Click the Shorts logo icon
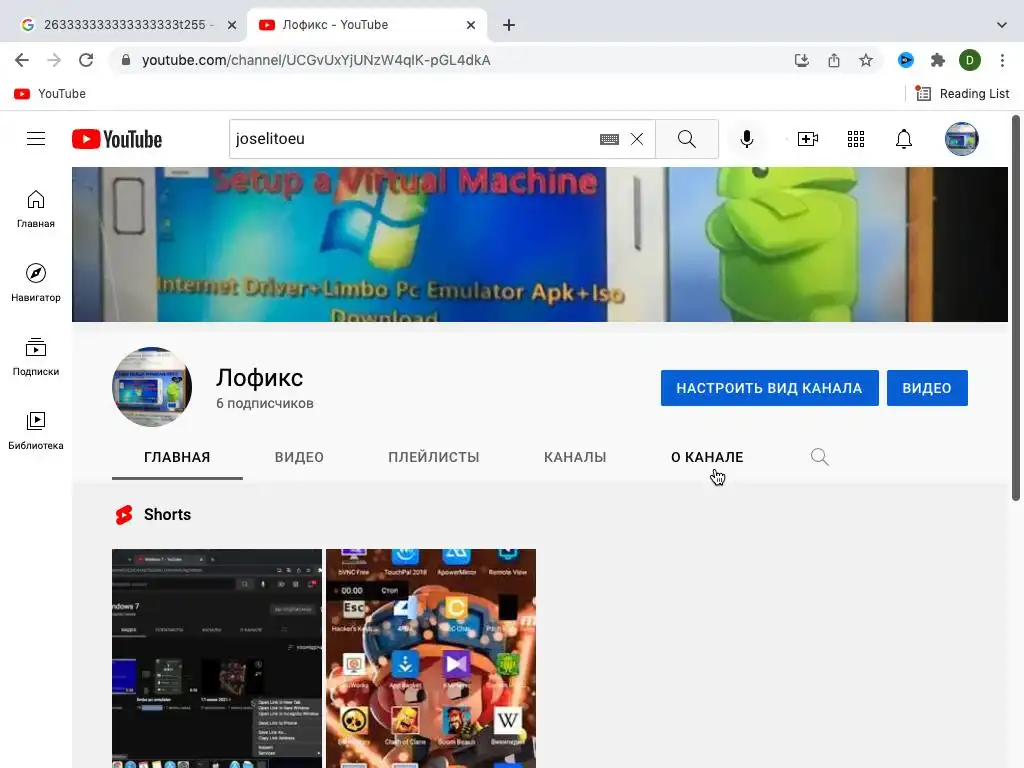The height and width of the screenshot is (768, 1024). click(x=123, y=515)
